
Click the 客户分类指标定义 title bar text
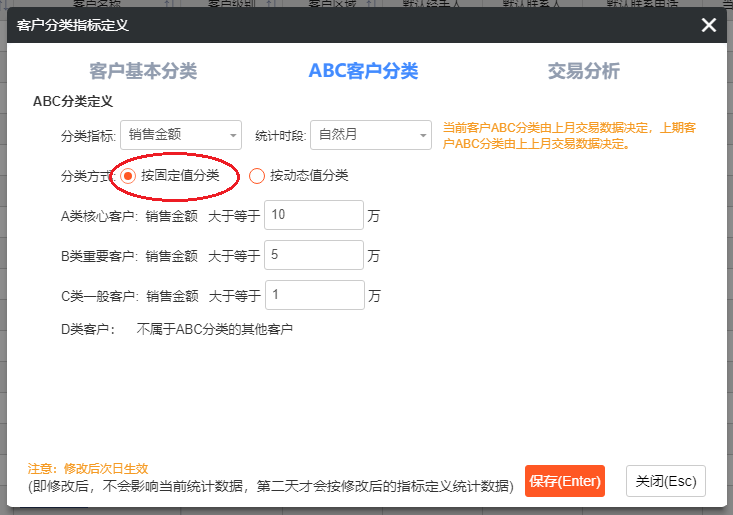pos(73,25)
